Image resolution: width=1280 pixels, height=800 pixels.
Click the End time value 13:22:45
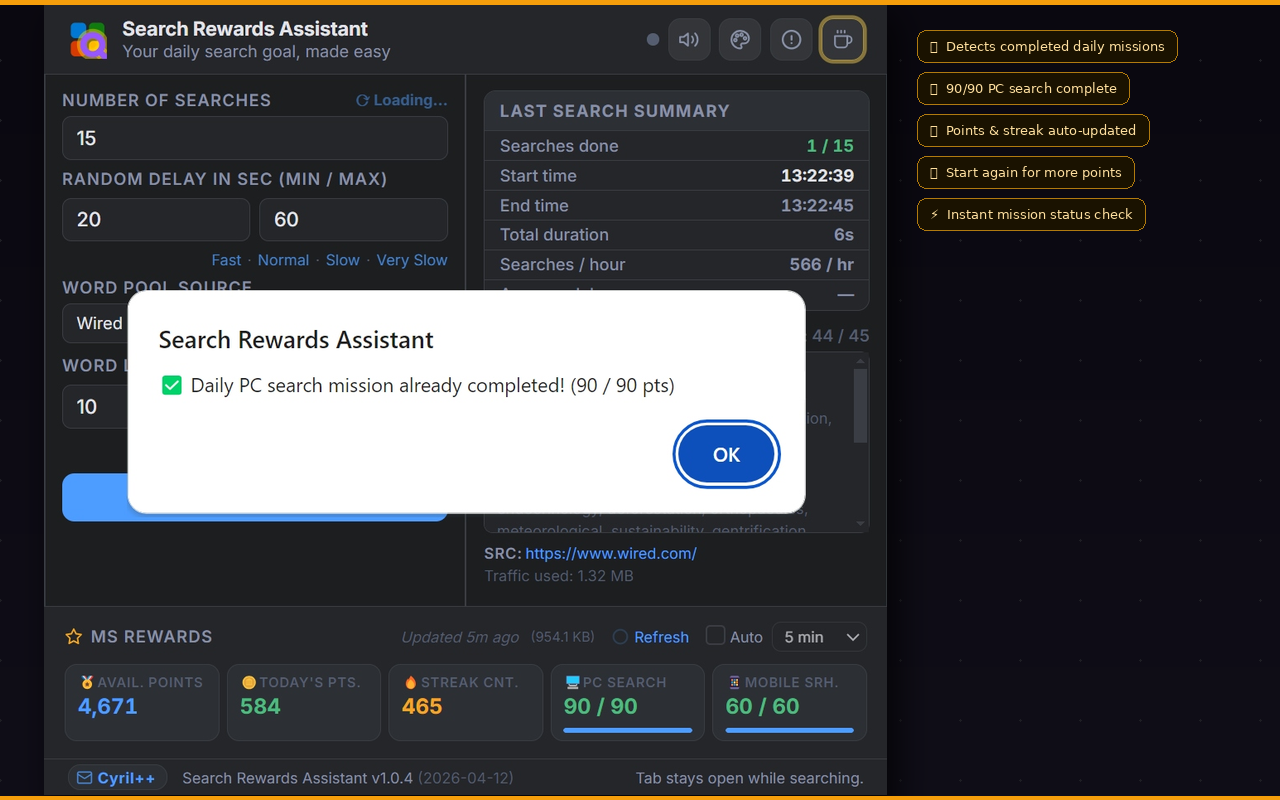tap(817, 206)
